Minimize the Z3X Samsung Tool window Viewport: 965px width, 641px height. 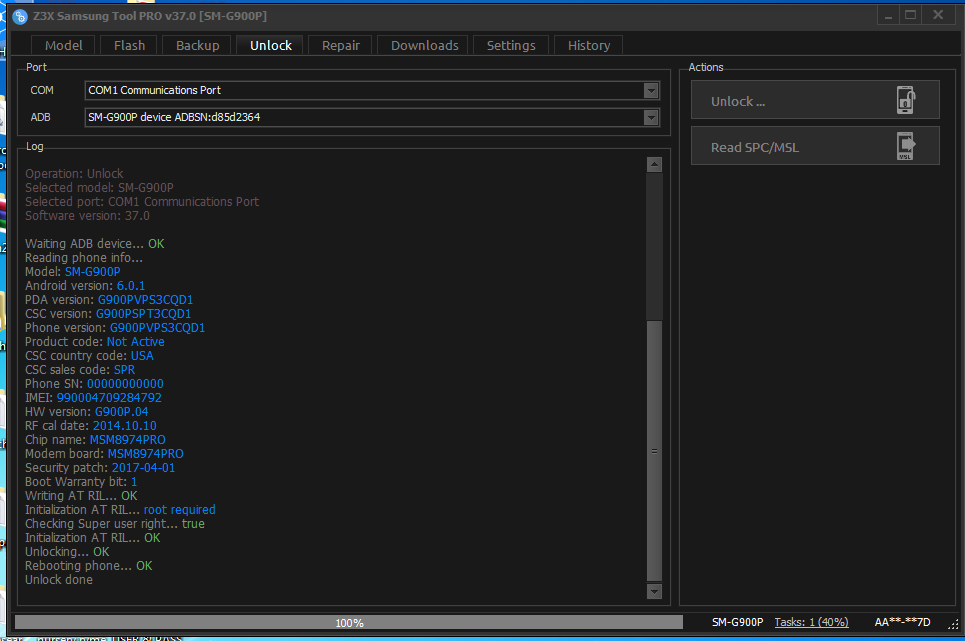[x=888, y=15]
